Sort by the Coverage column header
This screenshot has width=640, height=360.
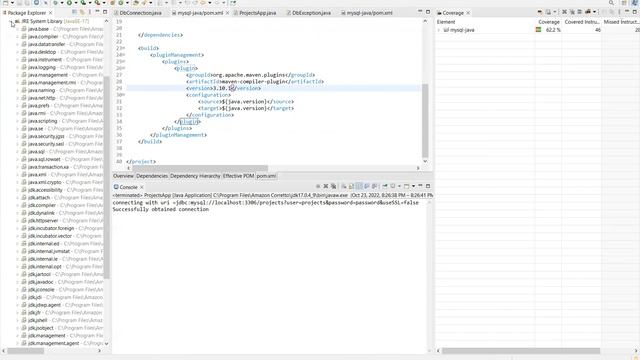548,22
